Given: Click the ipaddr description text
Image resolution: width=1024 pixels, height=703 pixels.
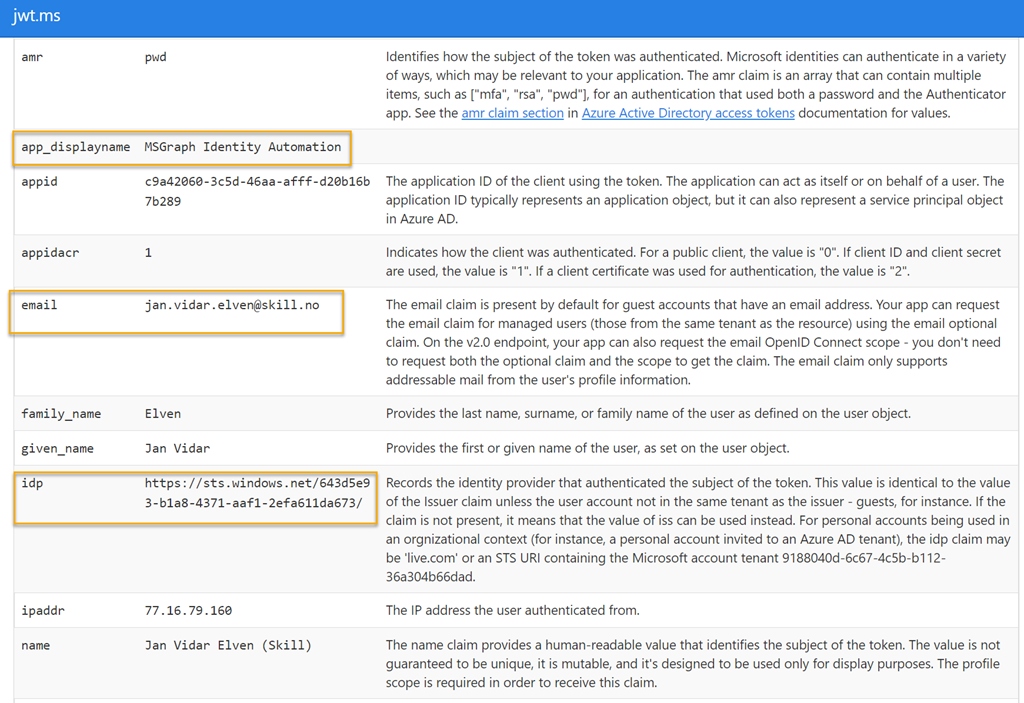Looking at the screenshot, I should [x=513, y=610].
